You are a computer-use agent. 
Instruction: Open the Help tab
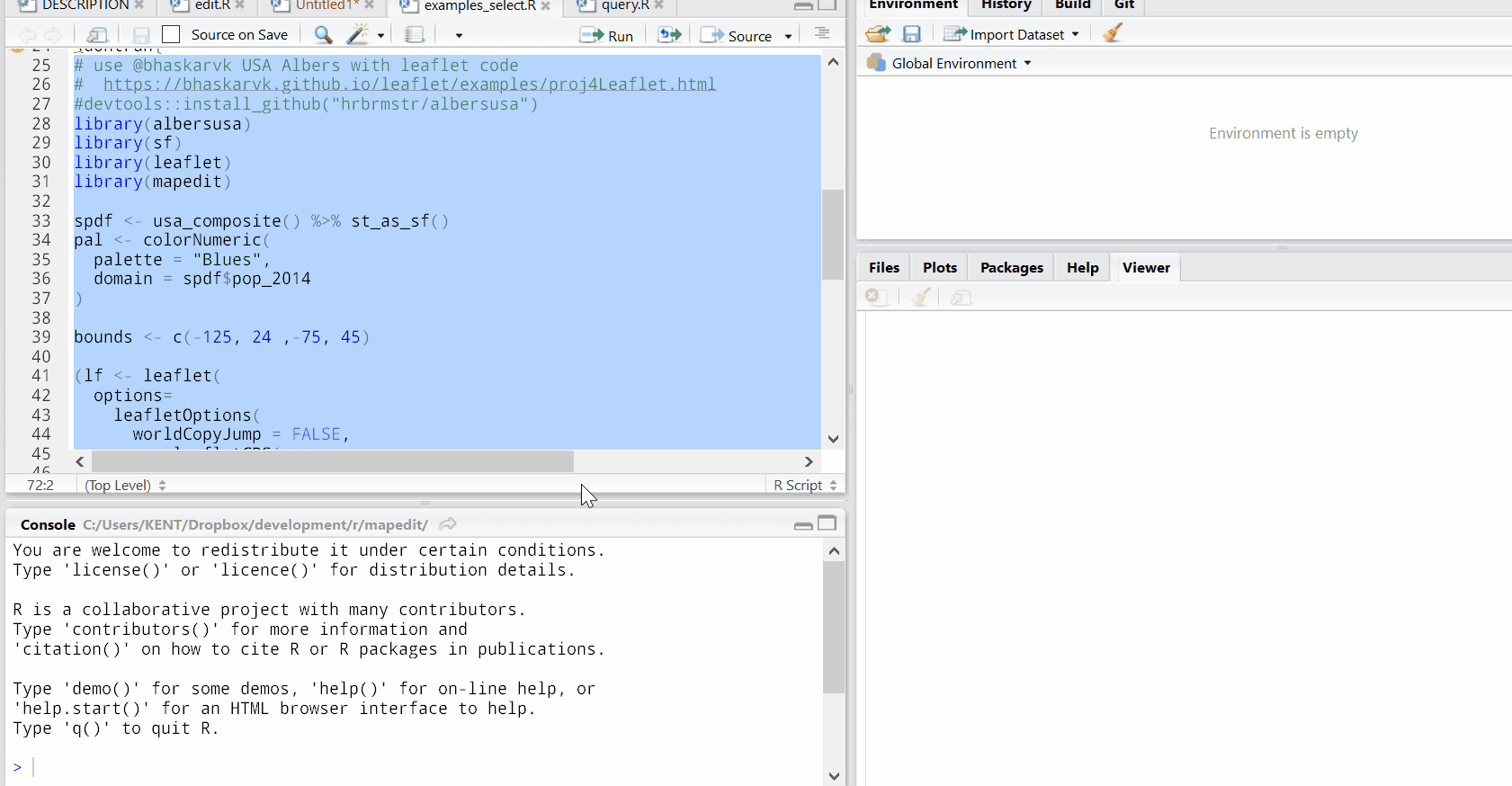[x=1083, y=268]
